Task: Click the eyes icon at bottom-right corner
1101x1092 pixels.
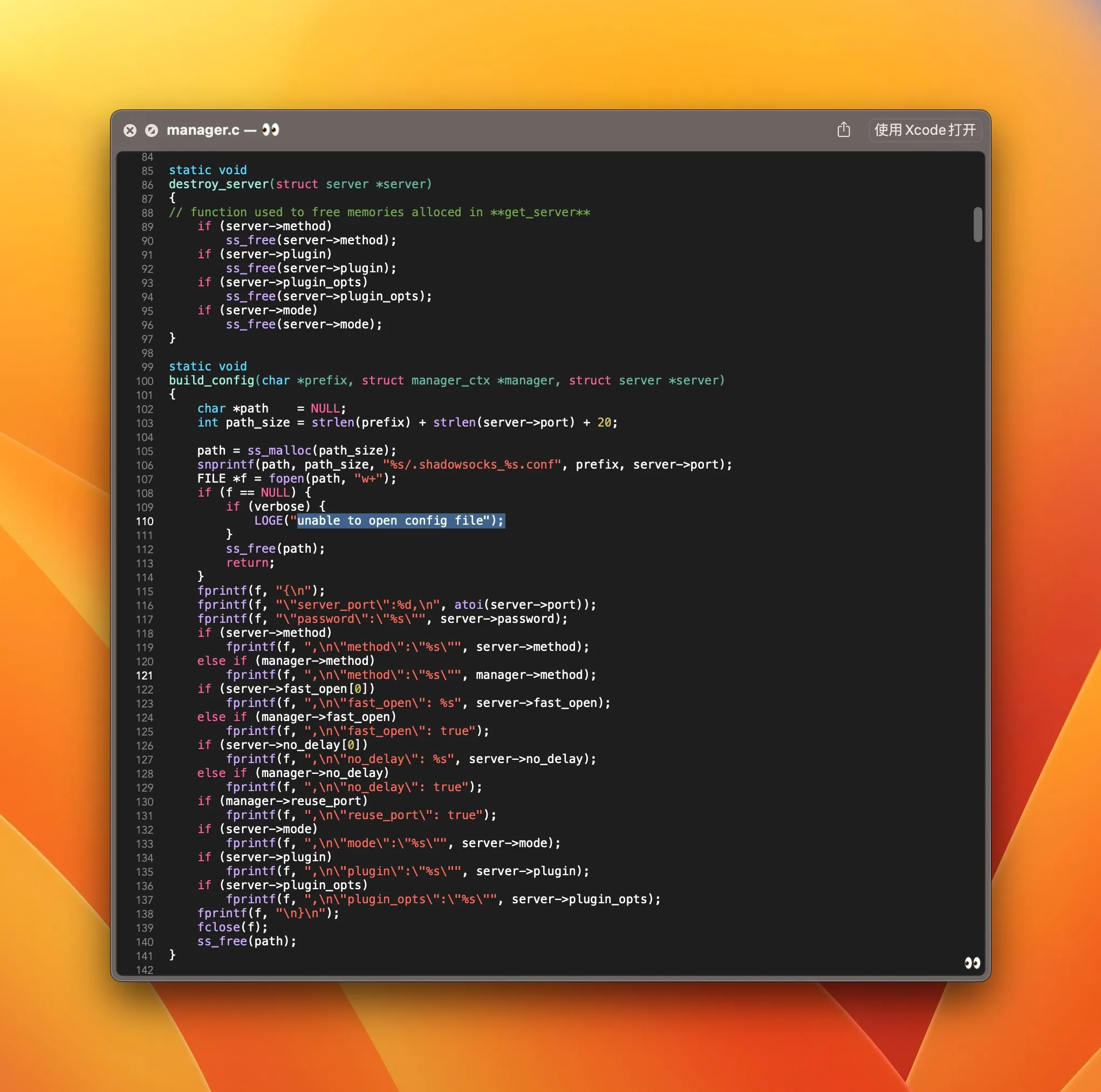Action: 972,963
